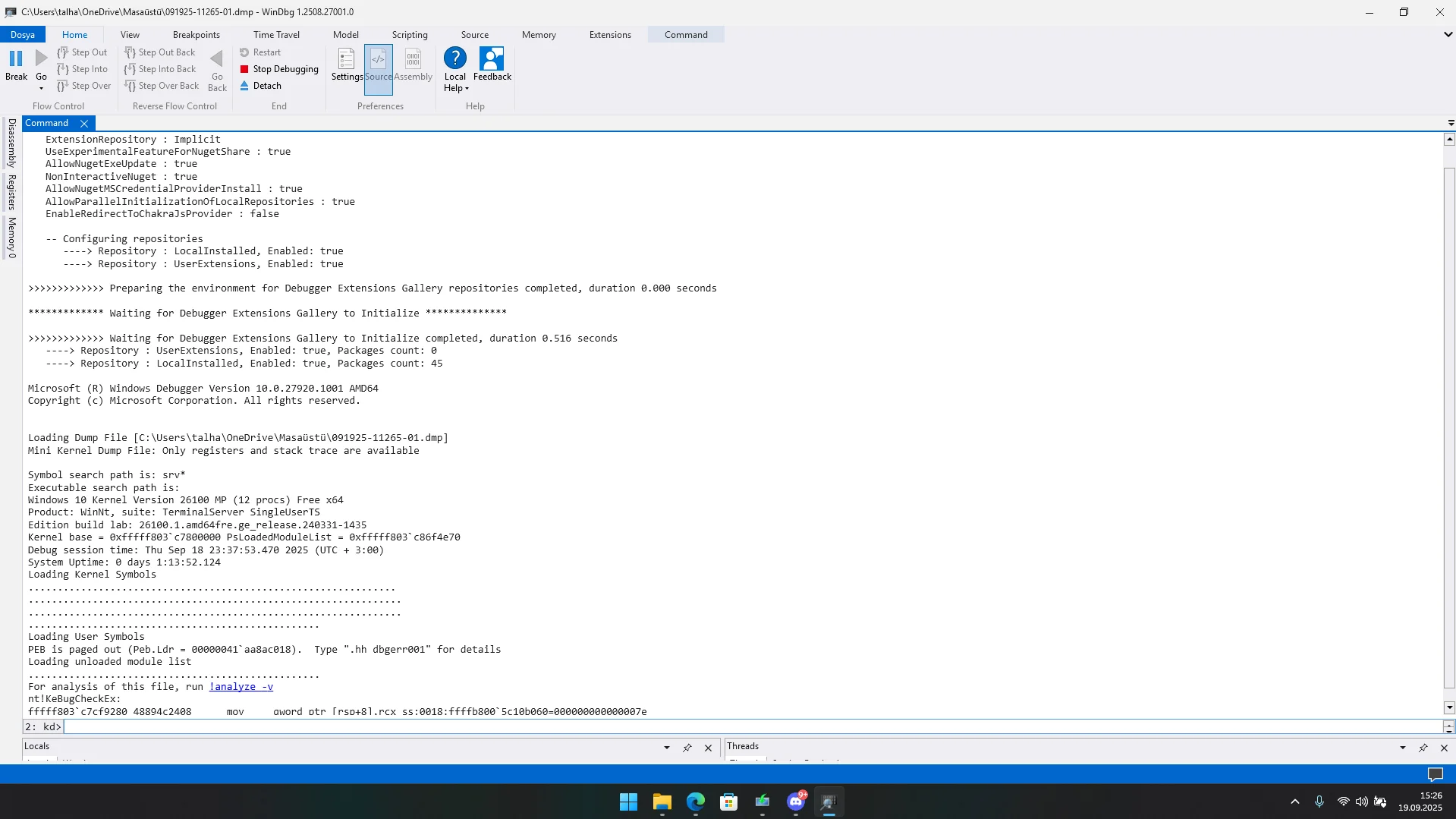Open the Registers side panel
The image size is (1456, 819).
tap(11, 193)
